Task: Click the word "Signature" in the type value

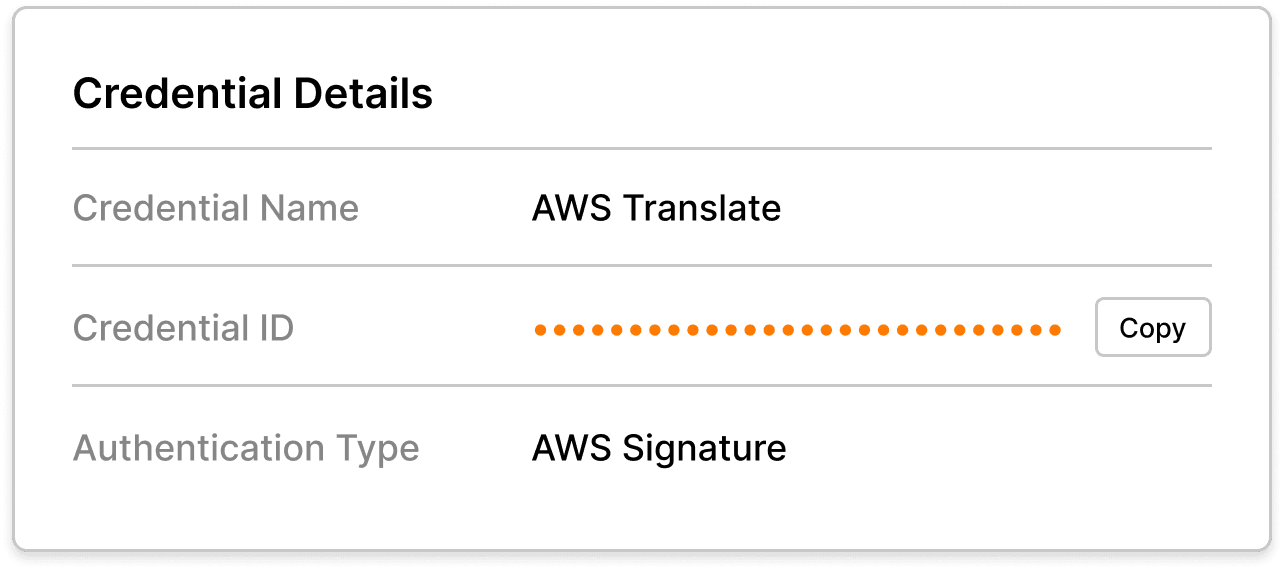Action: pos(704,448)
